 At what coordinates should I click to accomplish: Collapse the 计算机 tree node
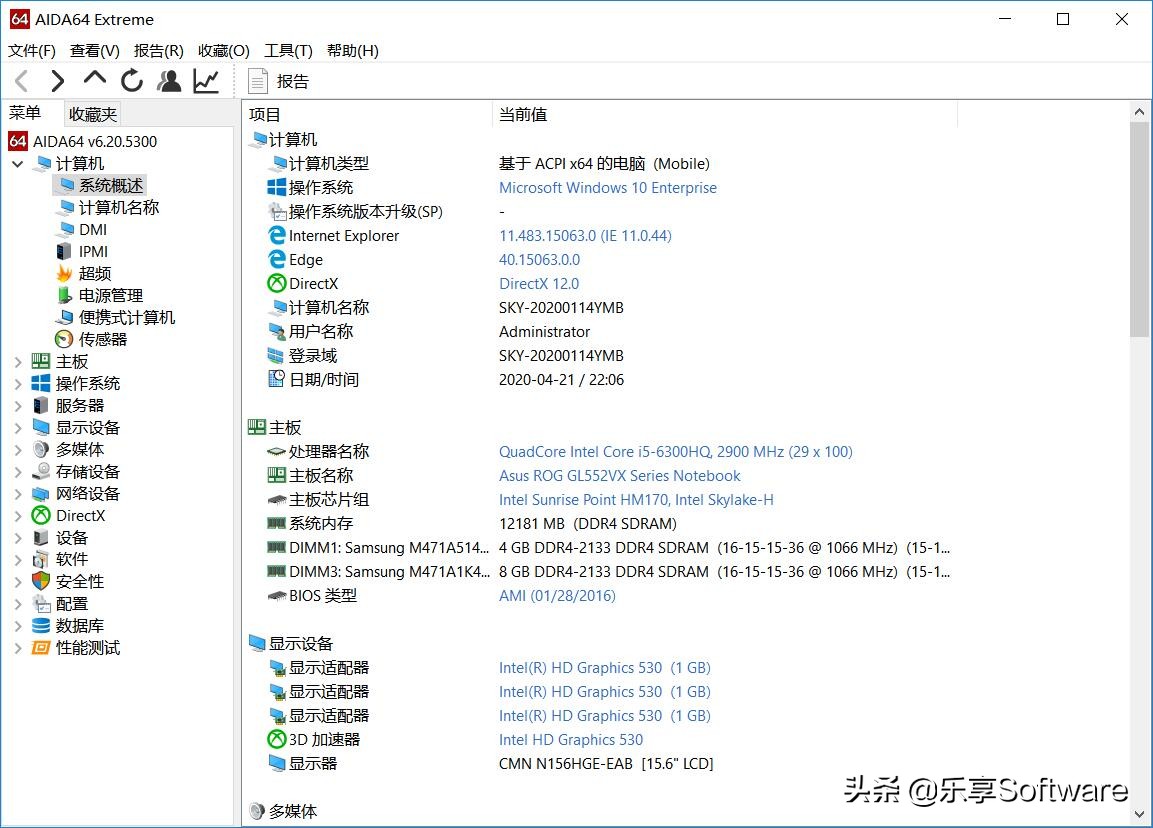[x=17, y=163]
